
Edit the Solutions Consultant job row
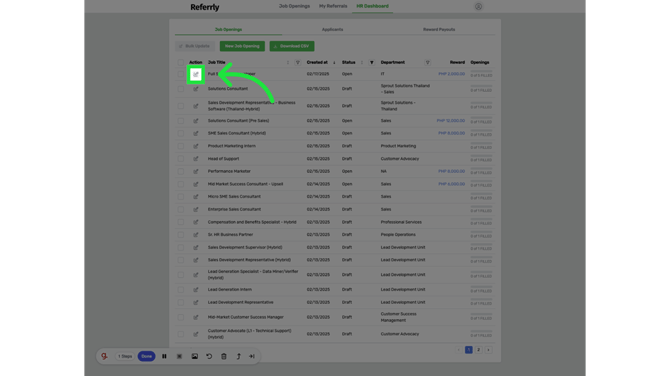click(196, 89)
